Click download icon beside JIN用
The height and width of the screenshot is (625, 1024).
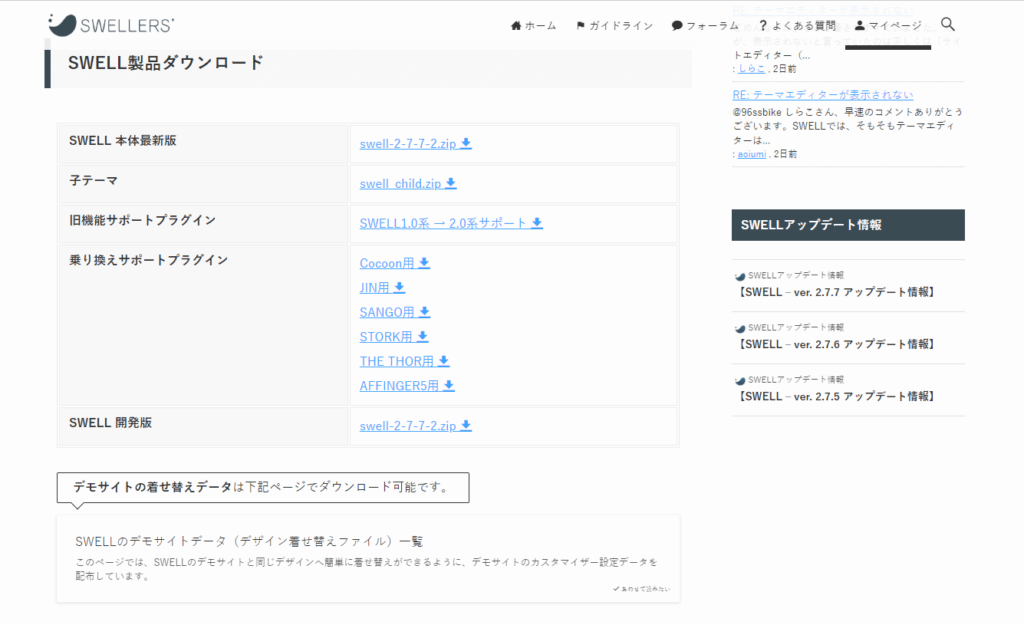(x=399, y=287)
